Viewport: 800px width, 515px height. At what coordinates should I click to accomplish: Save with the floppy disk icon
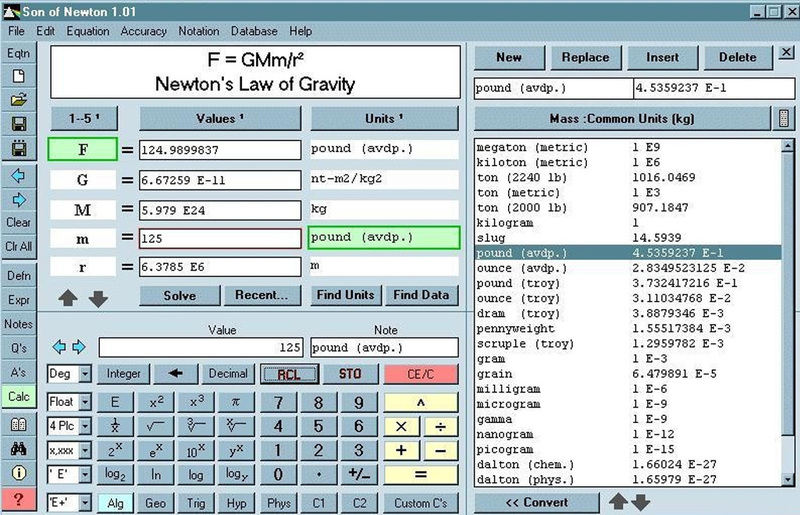[18, 124]
